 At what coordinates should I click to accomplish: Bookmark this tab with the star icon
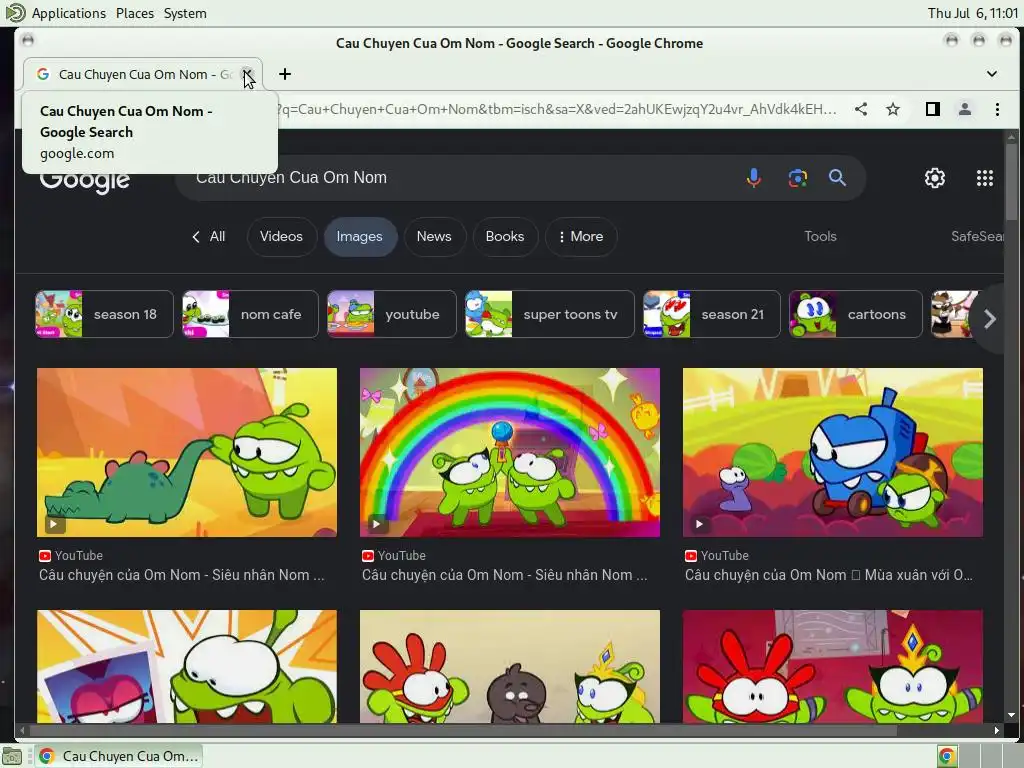coord(893,109)
